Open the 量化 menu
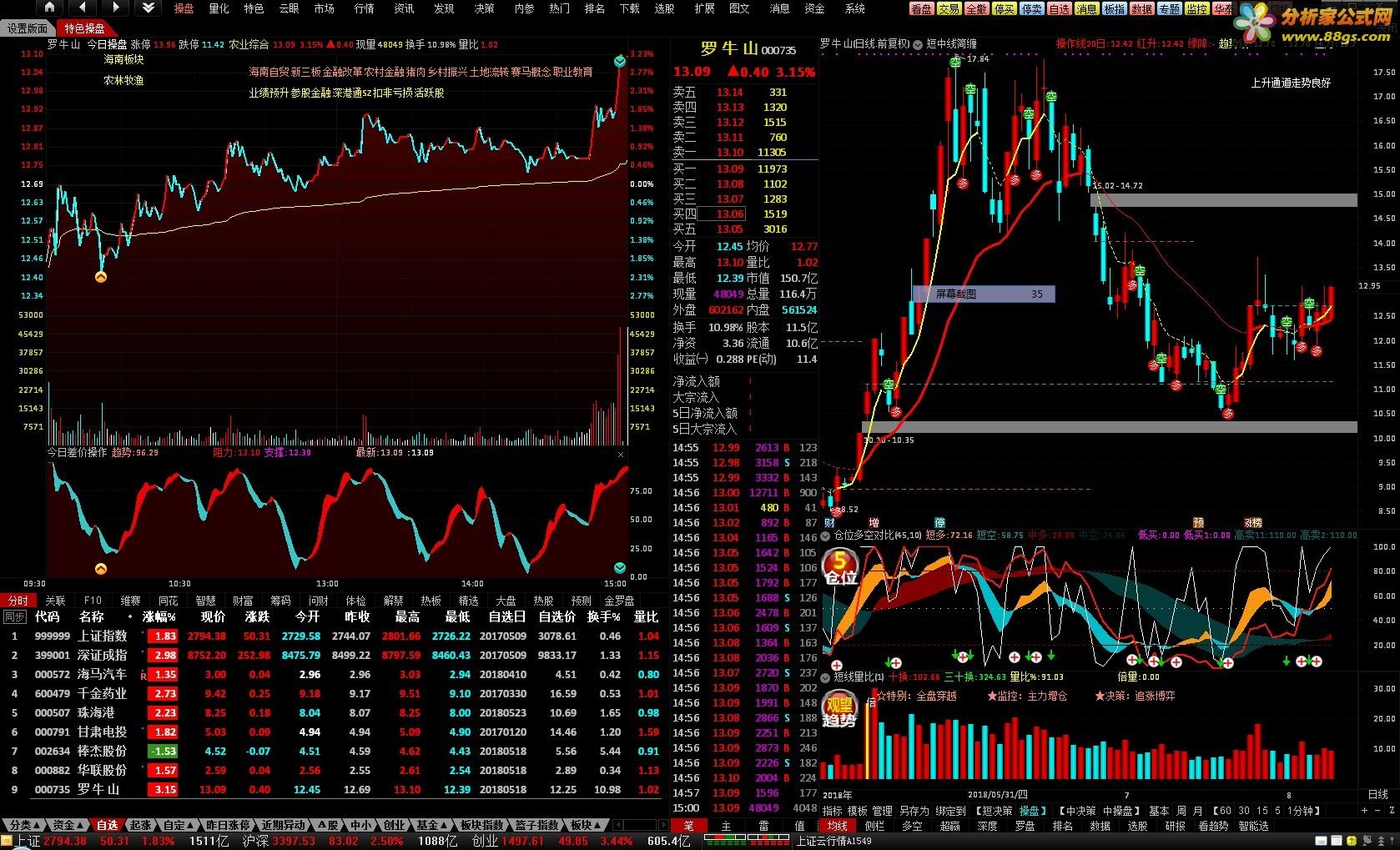 click(x=219, y=8)
